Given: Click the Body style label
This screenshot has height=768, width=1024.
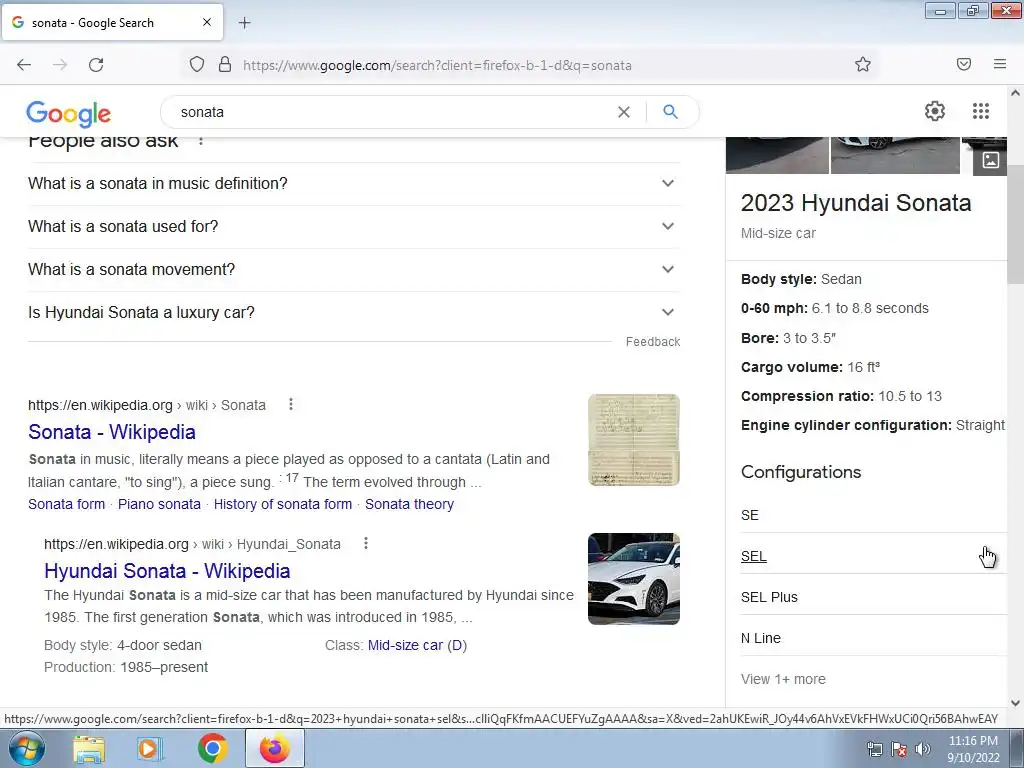Looking at the screenshot, I should coord(778,280).
